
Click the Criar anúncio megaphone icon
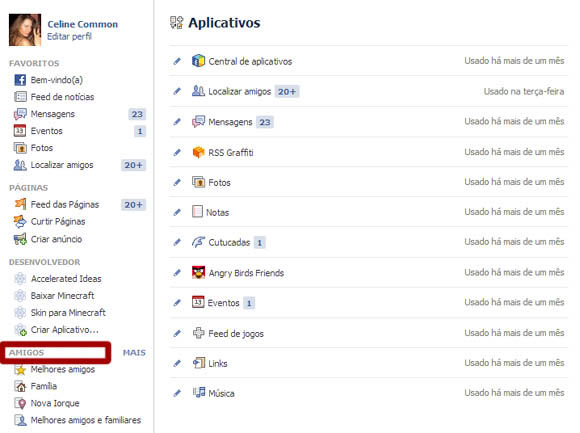click(20, 239)
